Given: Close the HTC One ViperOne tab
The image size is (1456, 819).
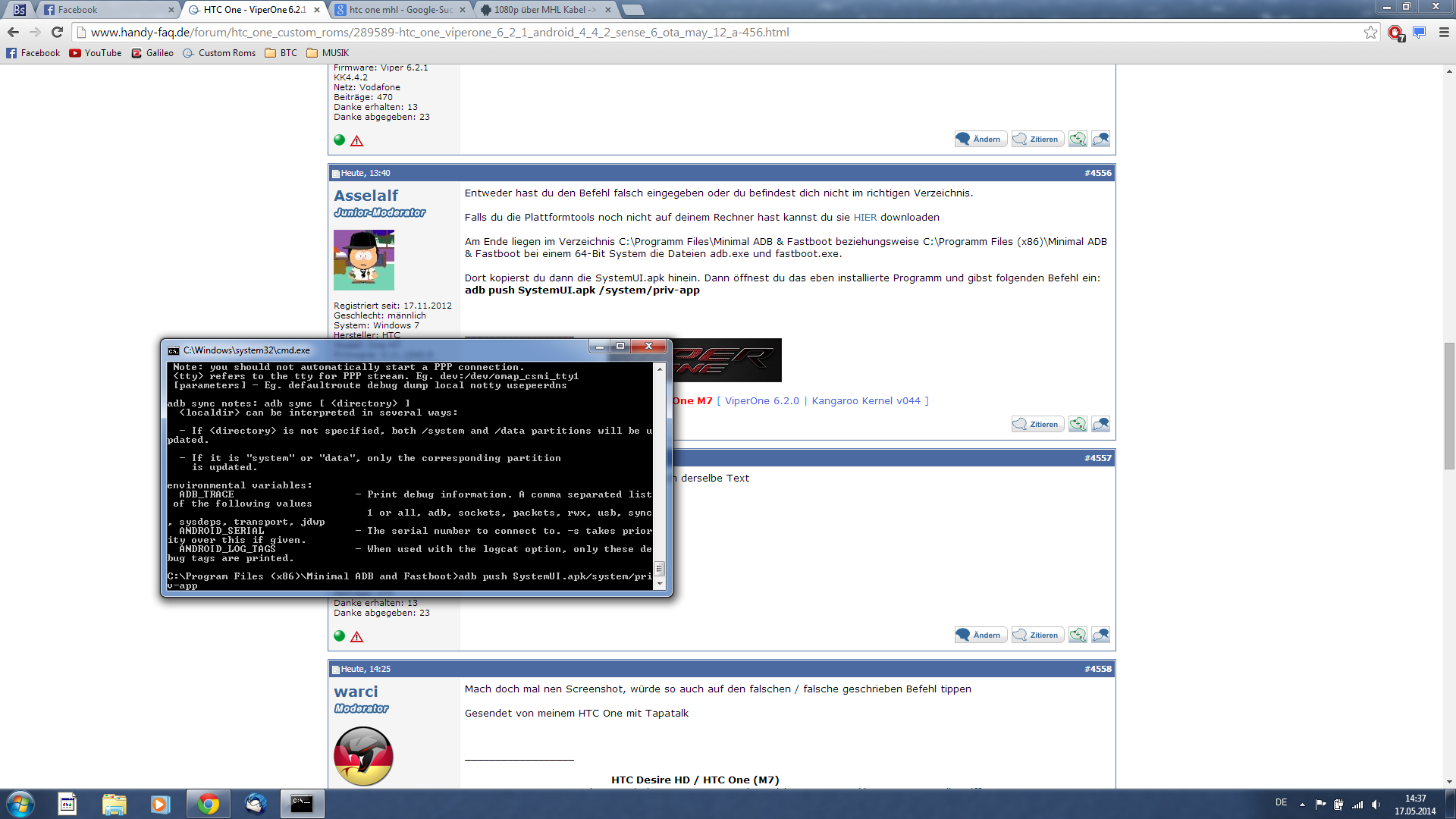Looking at the screenshot, I should tap(317, 10).
